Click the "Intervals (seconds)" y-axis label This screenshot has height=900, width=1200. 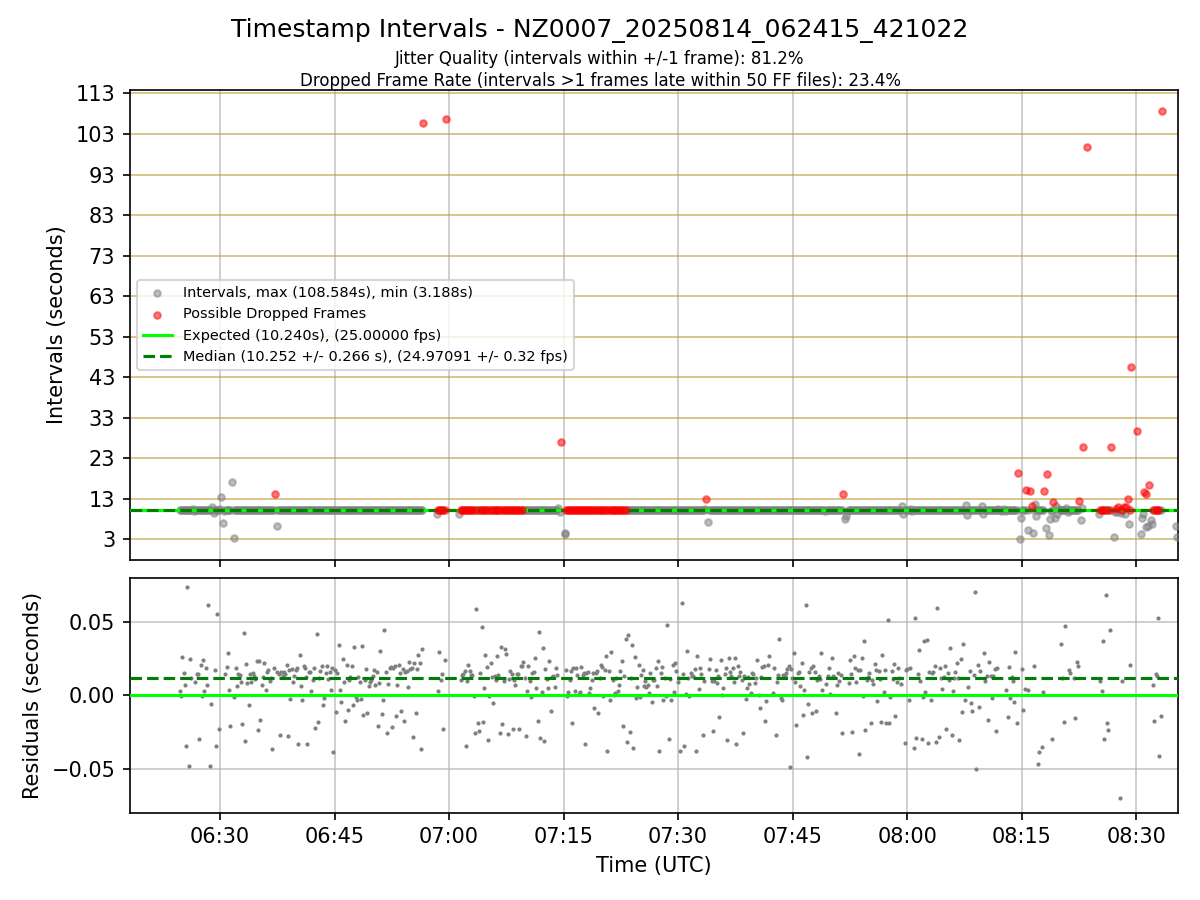[x=56, y=325]
